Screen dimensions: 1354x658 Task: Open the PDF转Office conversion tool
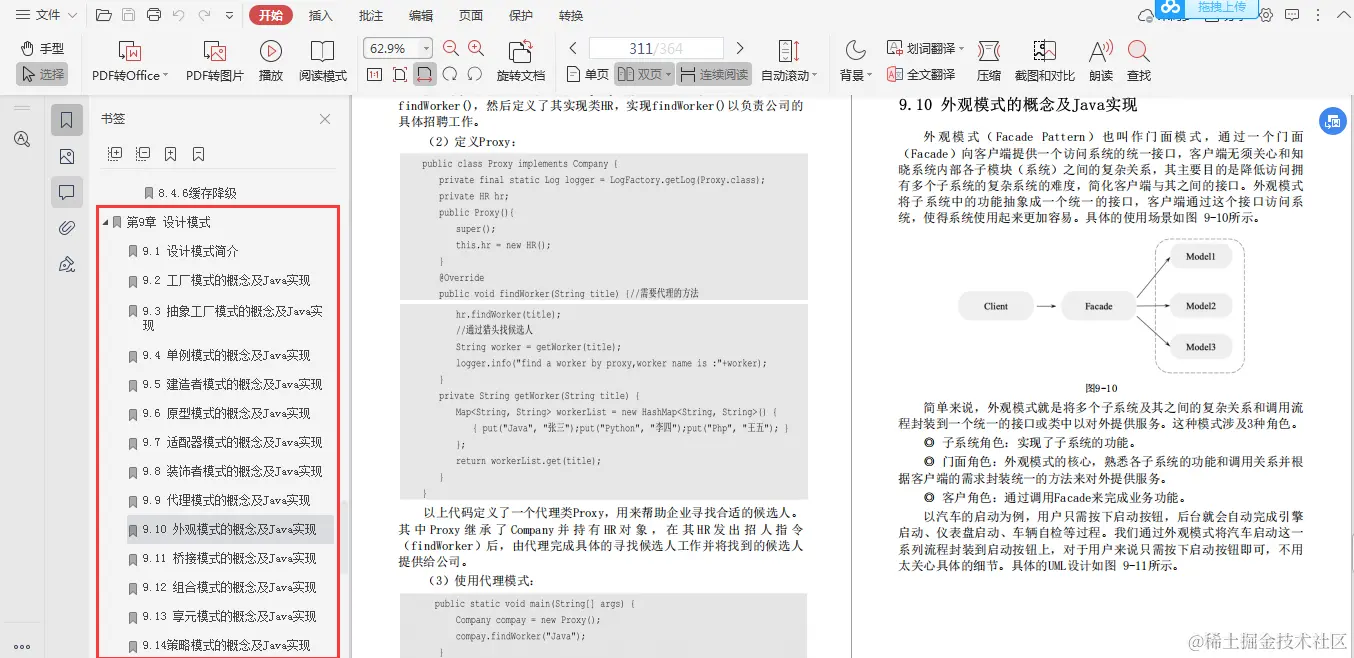click(x=130, y=60)
